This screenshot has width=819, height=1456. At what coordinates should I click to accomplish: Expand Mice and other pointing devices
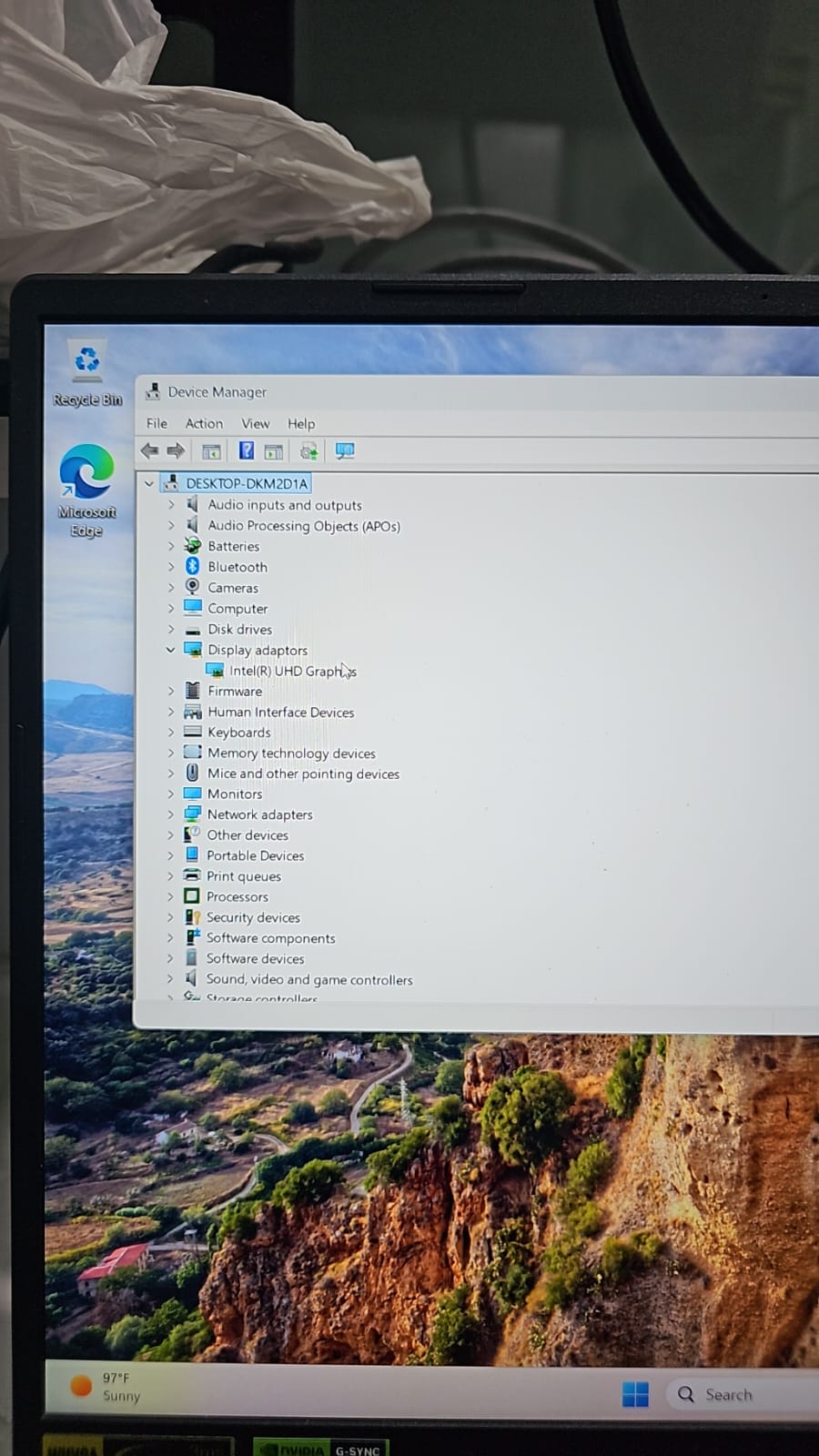(x=170, y=773)
